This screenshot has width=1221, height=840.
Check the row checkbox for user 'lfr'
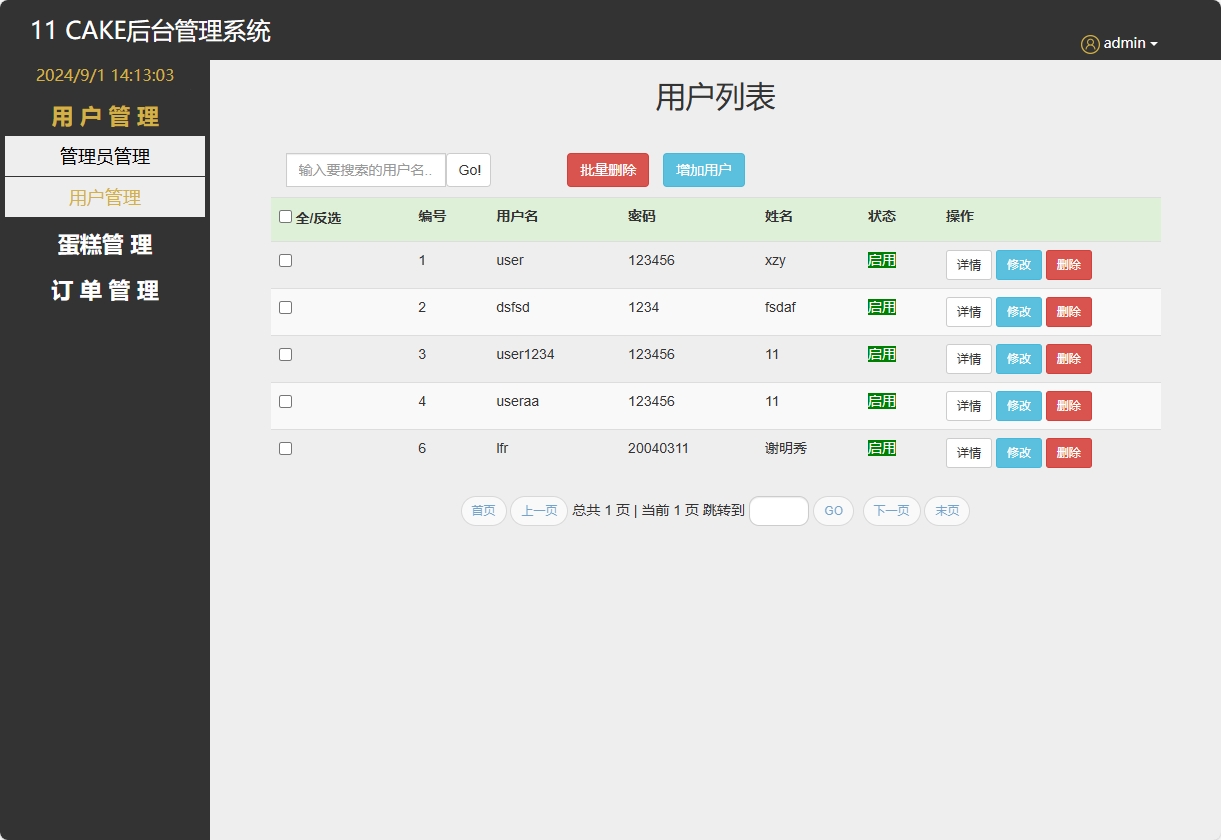pyautogui.click(x=285, y=448)
